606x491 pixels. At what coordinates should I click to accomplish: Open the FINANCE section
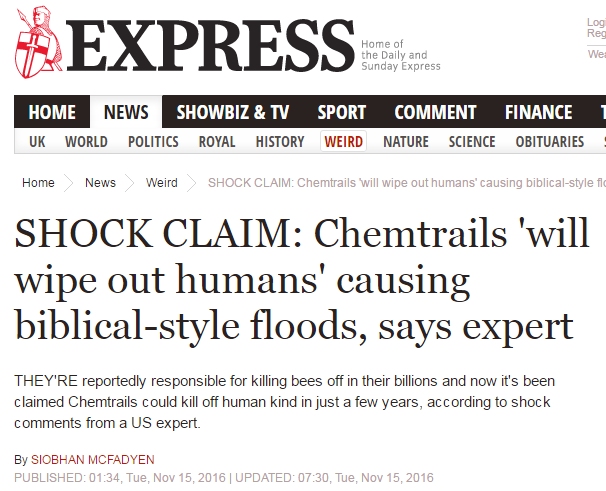point(538,112)
